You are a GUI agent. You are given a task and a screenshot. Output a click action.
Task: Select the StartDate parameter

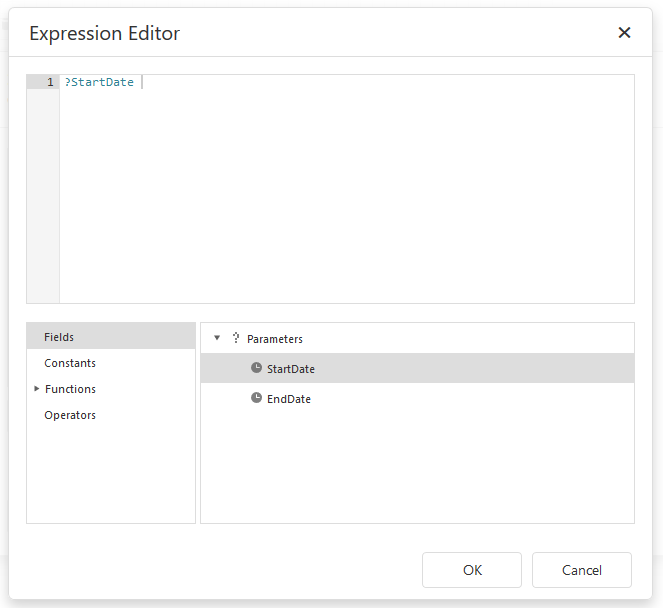coord(417,368)
